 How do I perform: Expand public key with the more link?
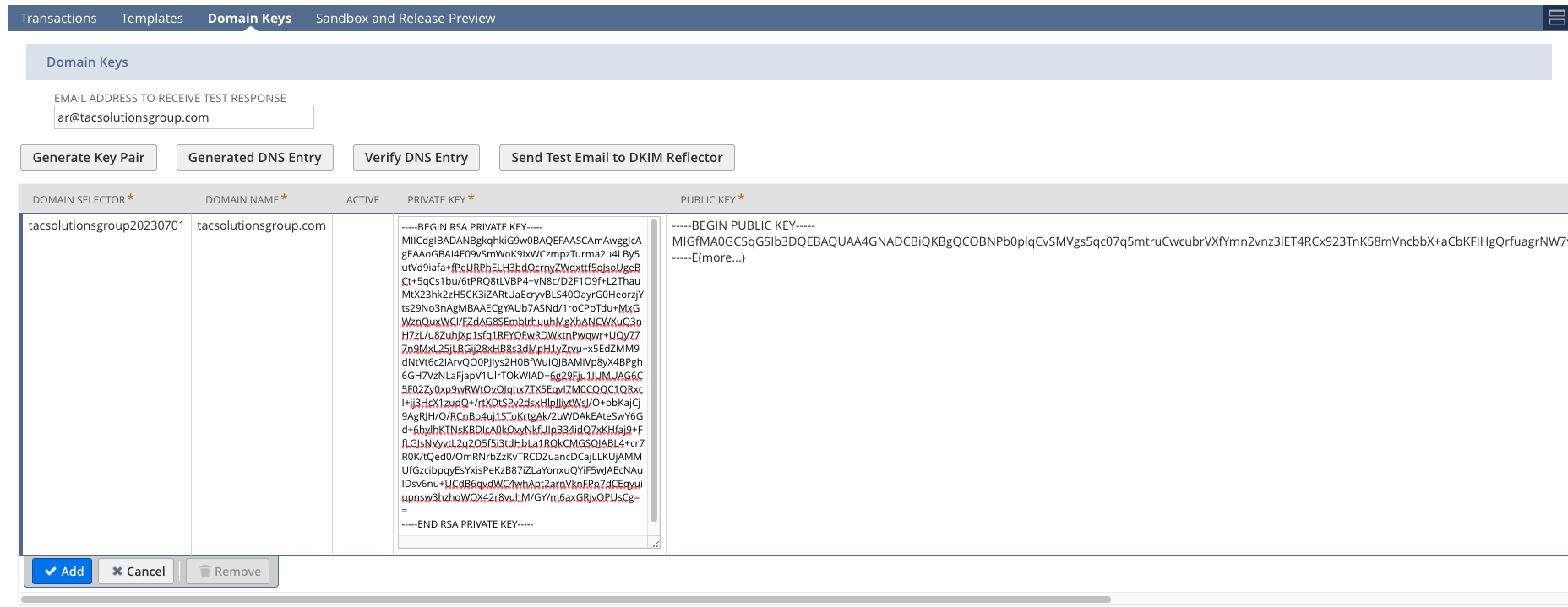coord(722,257)
